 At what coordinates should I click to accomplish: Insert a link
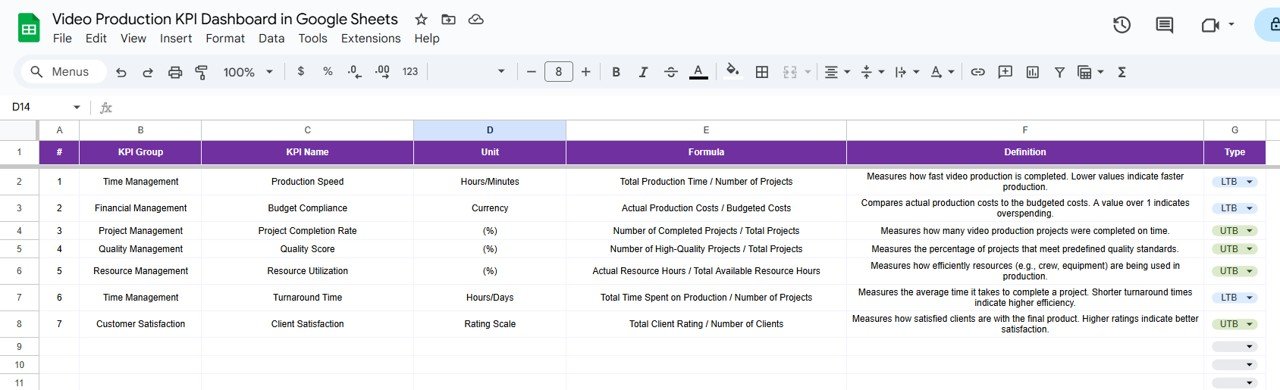click(978, 72)
